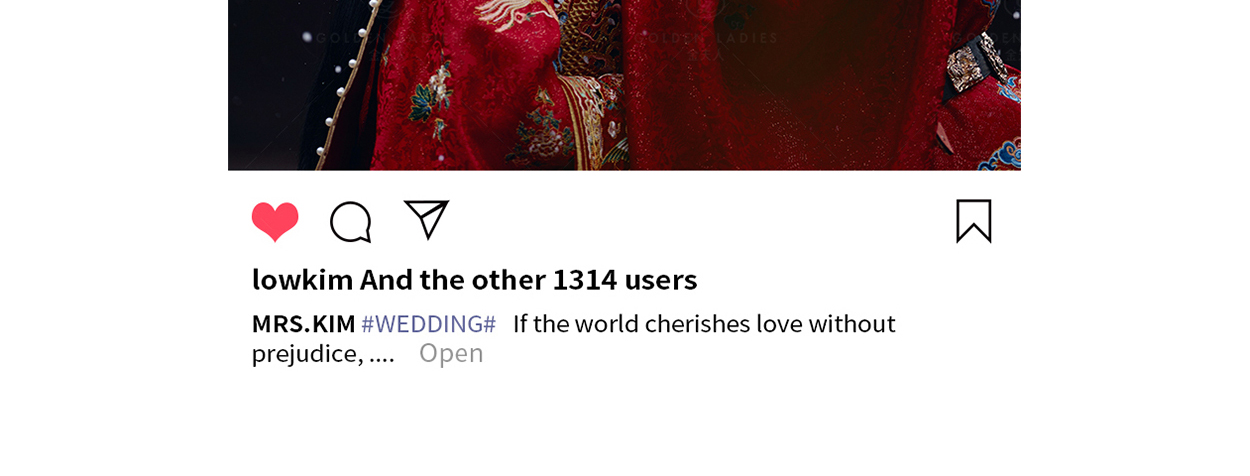Follow the #WEDDING# hashtag link
The width and height of the screenshot is (1250, 476).
click(428, 324)
